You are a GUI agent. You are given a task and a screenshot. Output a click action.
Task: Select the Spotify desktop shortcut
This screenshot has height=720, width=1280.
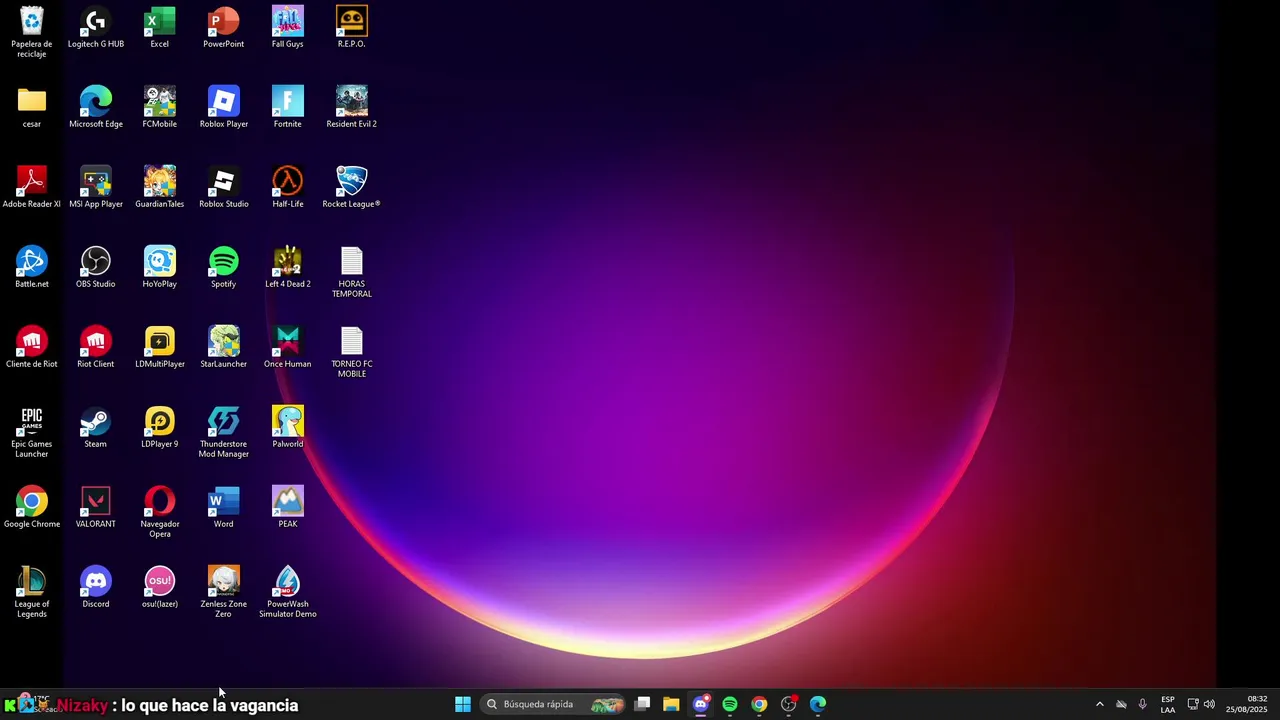point(224,267)
